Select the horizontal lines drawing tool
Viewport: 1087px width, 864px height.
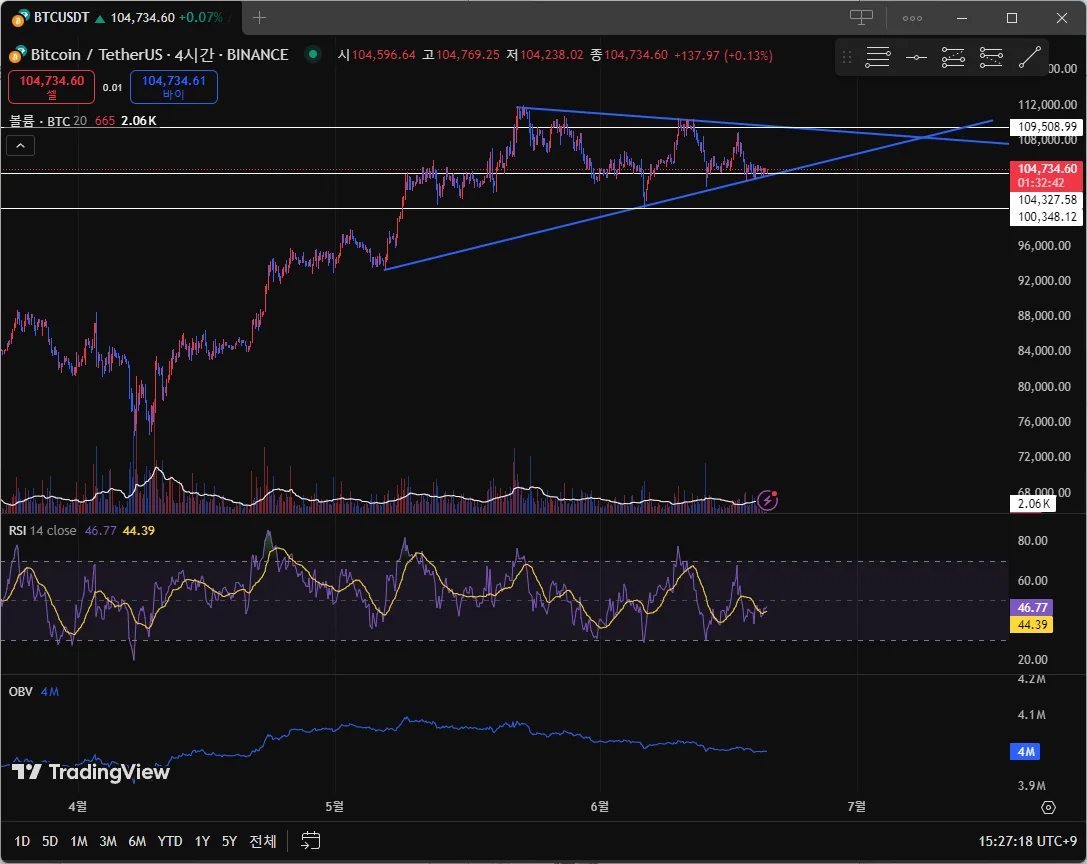pos(877,58)
